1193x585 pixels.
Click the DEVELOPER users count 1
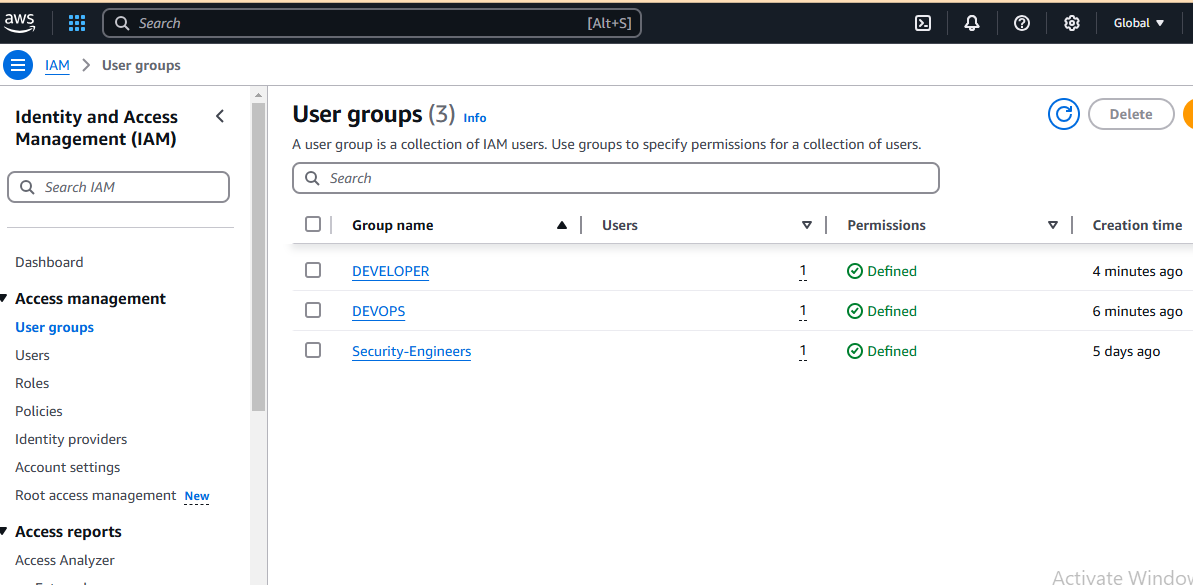point(803,271)
